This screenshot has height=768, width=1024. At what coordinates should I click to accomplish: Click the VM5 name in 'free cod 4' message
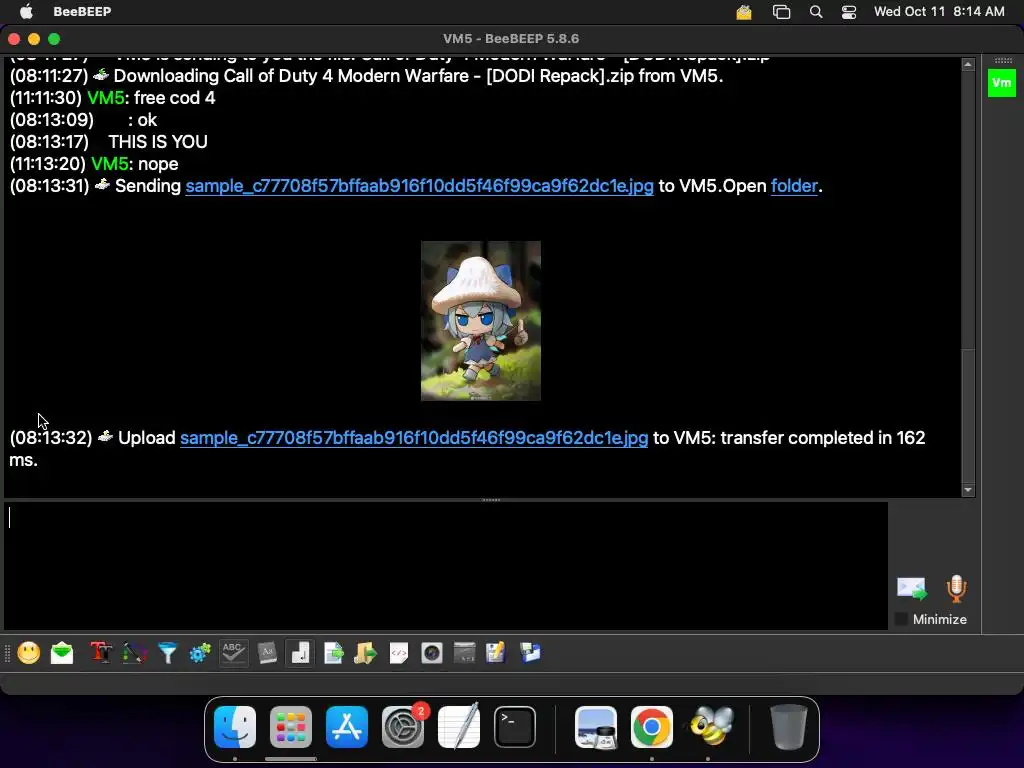coord(105,98)
